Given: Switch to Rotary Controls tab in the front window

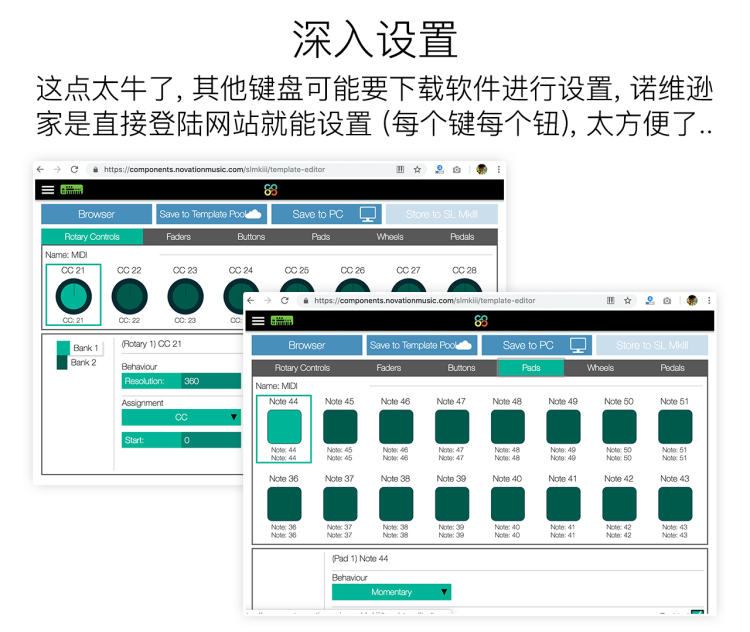Looking at the screenshot, I should 302,367.
